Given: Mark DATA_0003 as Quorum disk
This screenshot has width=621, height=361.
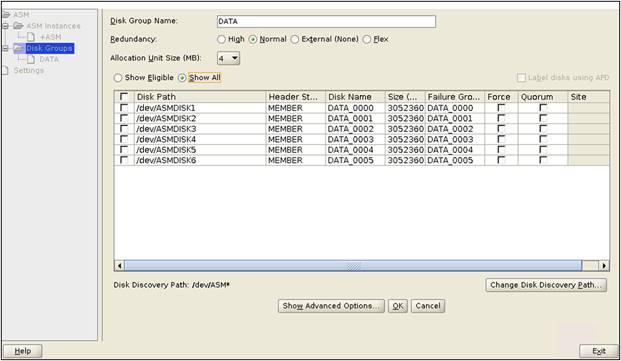Looking at the screenshot, I should click(543, 139).
